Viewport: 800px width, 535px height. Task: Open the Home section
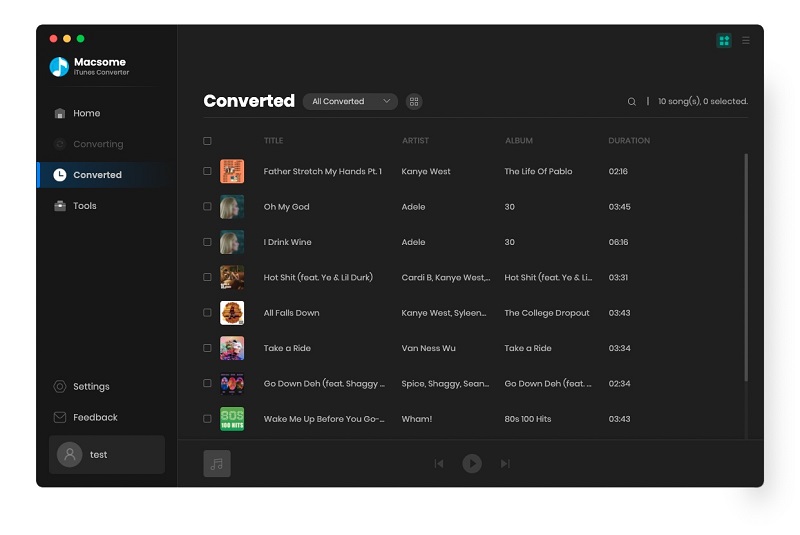coord(86,114)
